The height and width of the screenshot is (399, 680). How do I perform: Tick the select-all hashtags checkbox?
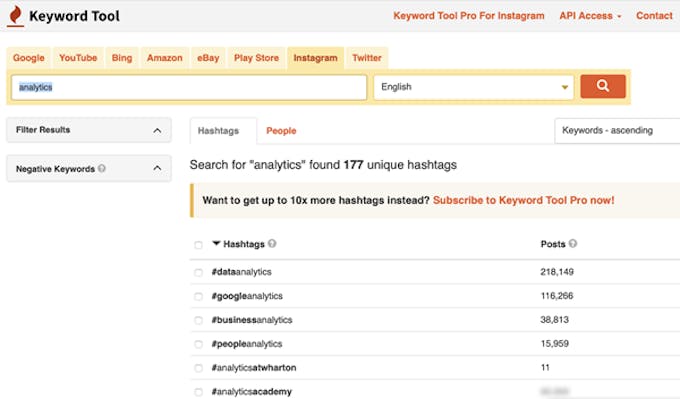click(198, 245)
